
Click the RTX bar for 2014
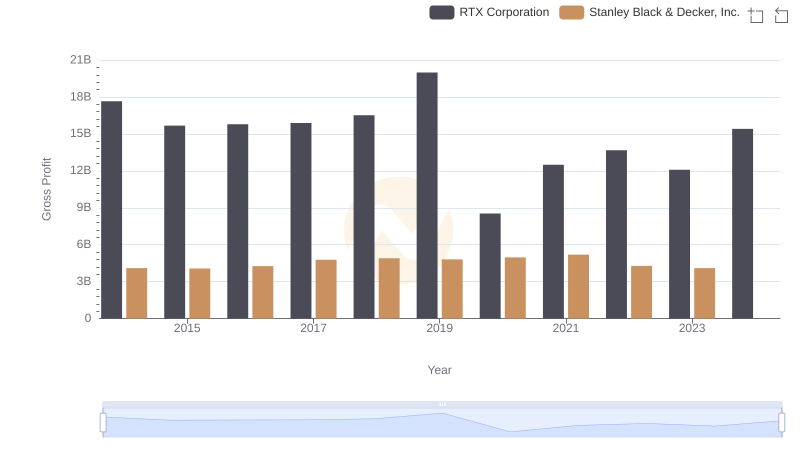pos(112,210)
